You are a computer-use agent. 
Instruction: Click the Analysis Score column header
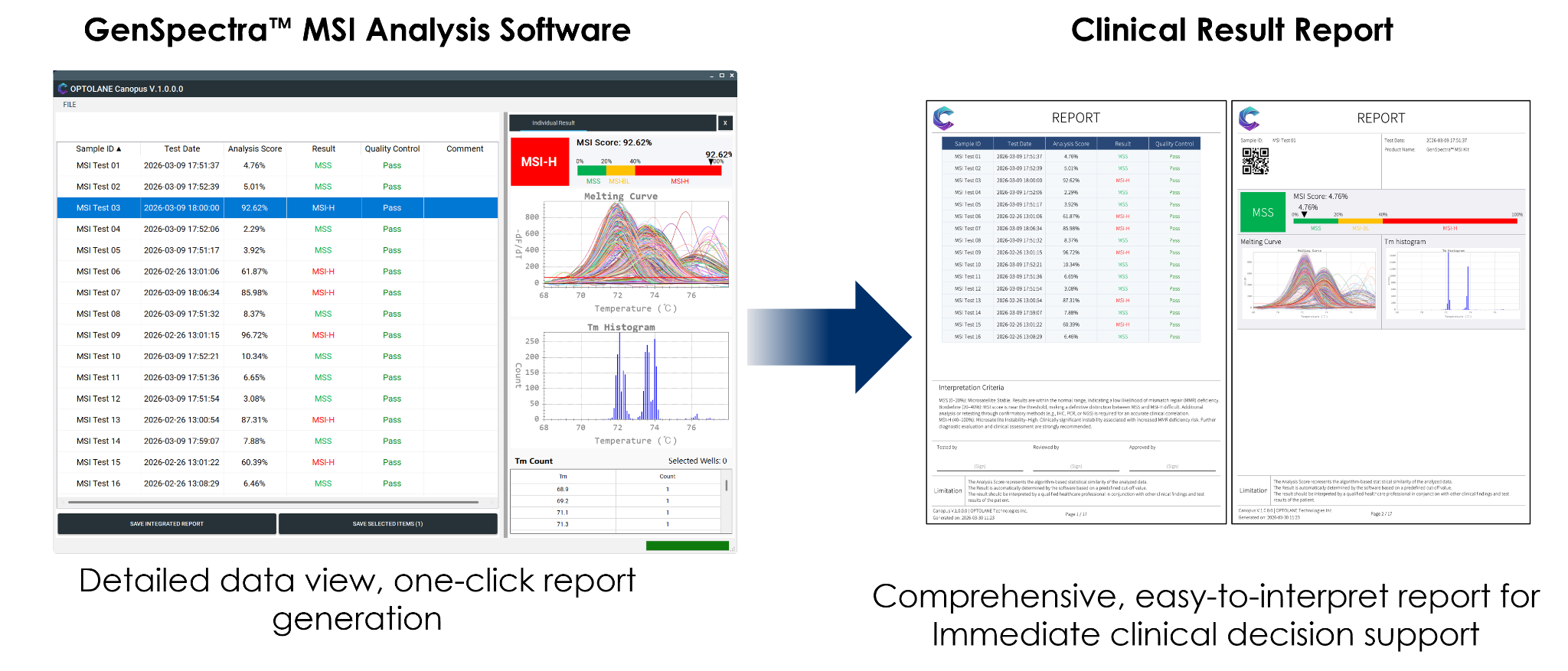tap(254, 149)
